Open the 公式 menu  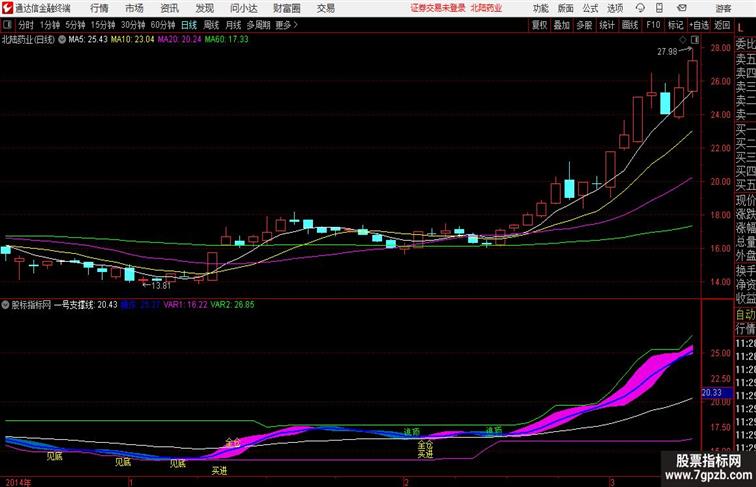pyautogui.click(x=590, y=8)
